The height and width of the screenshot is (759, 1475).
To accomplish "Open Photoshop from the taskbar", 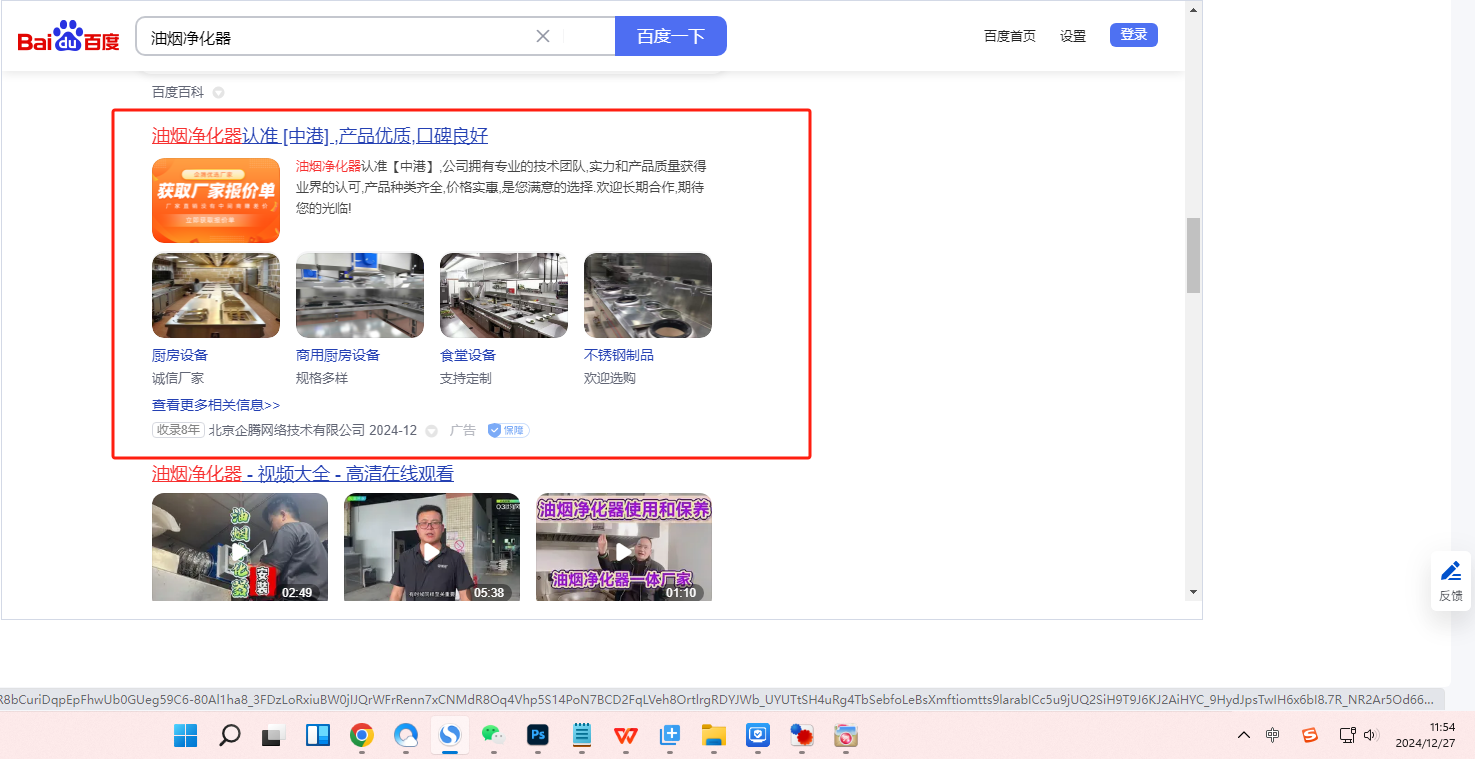I will [538, 736].
